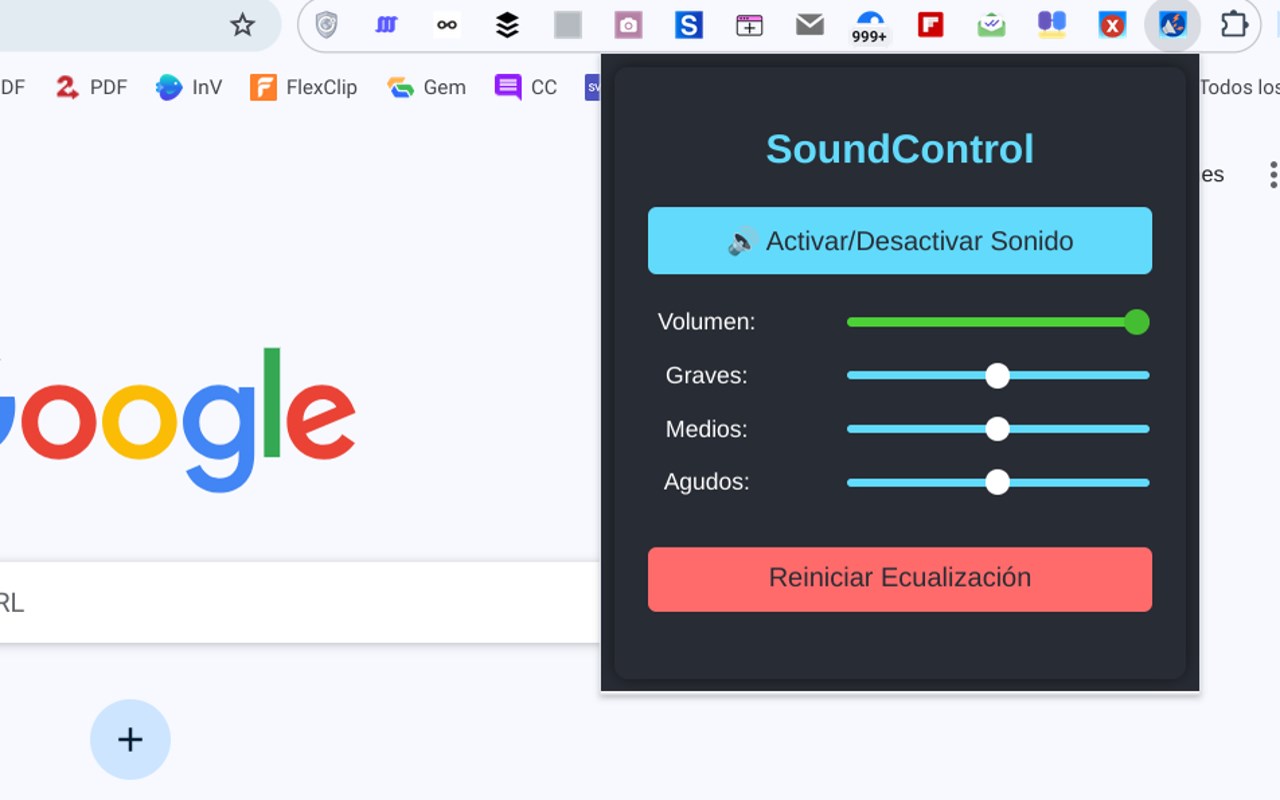Open the purple and yellow book extension
The height and width of the screenshot is (800, 1280).
coord(1052,25)
